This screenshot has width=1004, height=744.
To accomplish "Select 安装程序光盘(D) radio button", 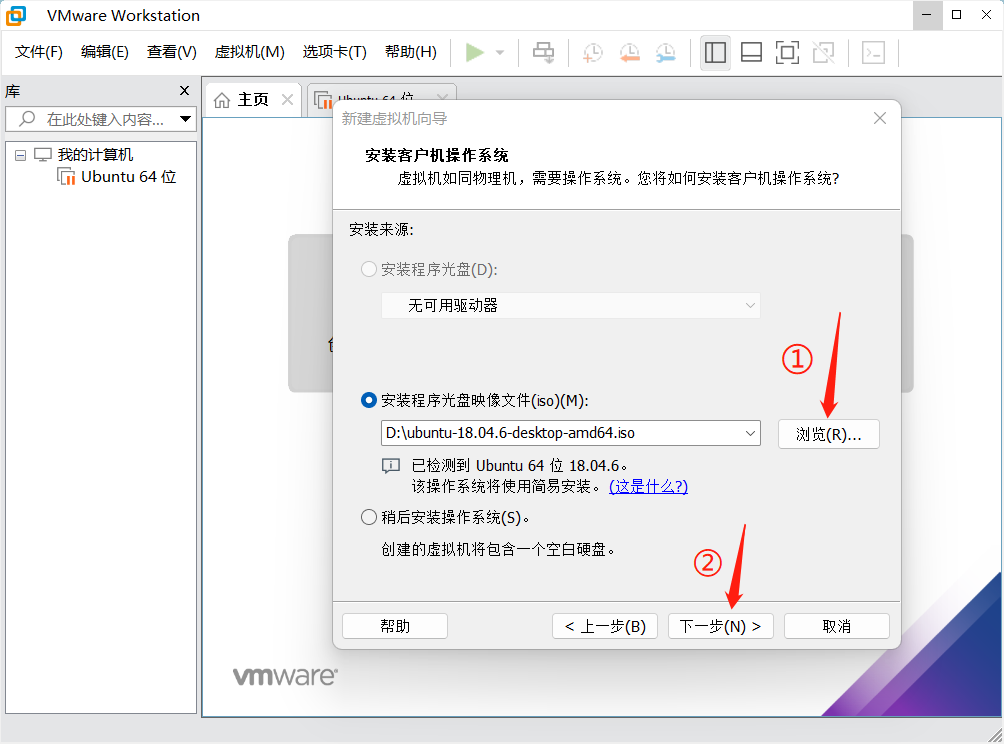I will coord(369,269).
